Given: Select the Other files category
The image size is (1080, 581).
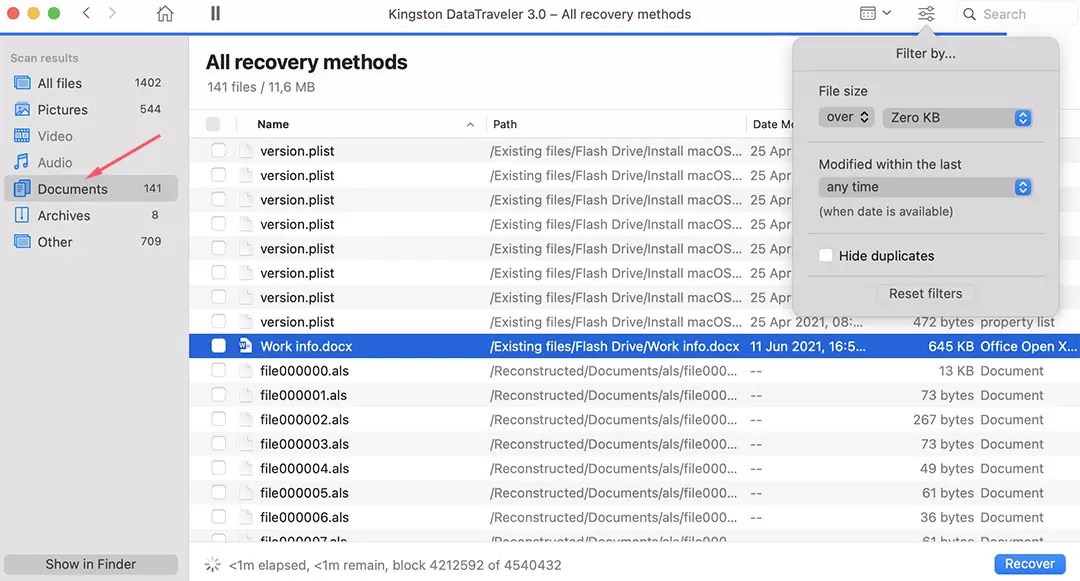Looking at the screenshot, I should point(55,241).
